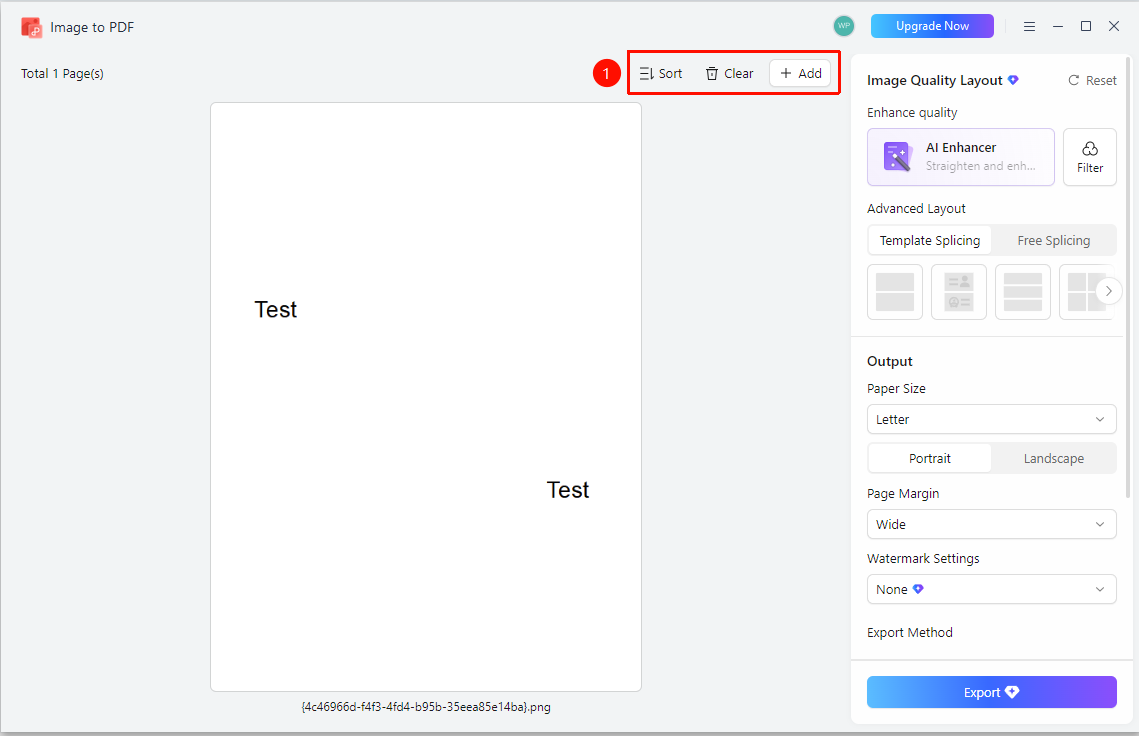1139x736 pixels.
Task: Add another image with plus button
Action: point(800,73)
